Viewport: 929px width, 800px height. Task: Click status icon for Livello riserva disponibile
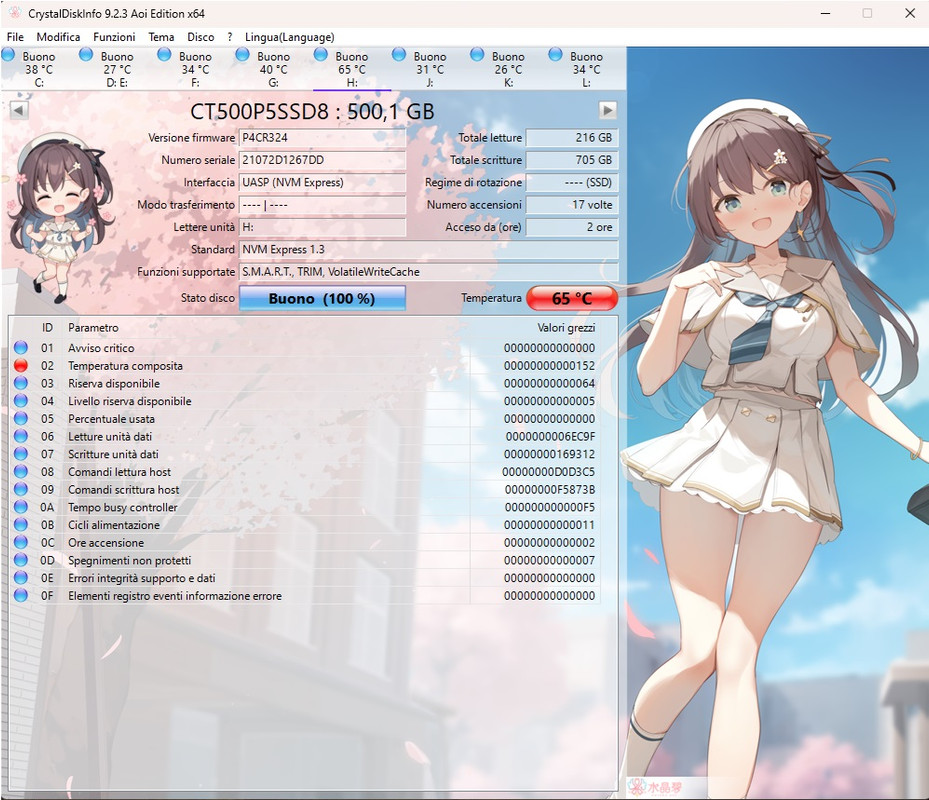[21, 401]
